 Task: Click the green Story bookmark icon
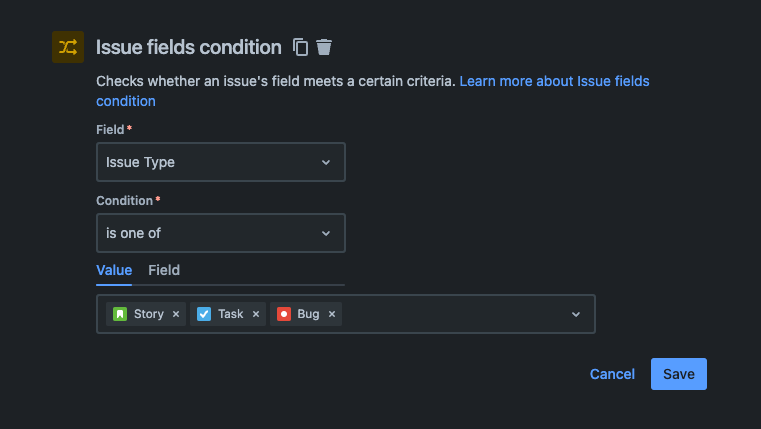click(120, 314)
